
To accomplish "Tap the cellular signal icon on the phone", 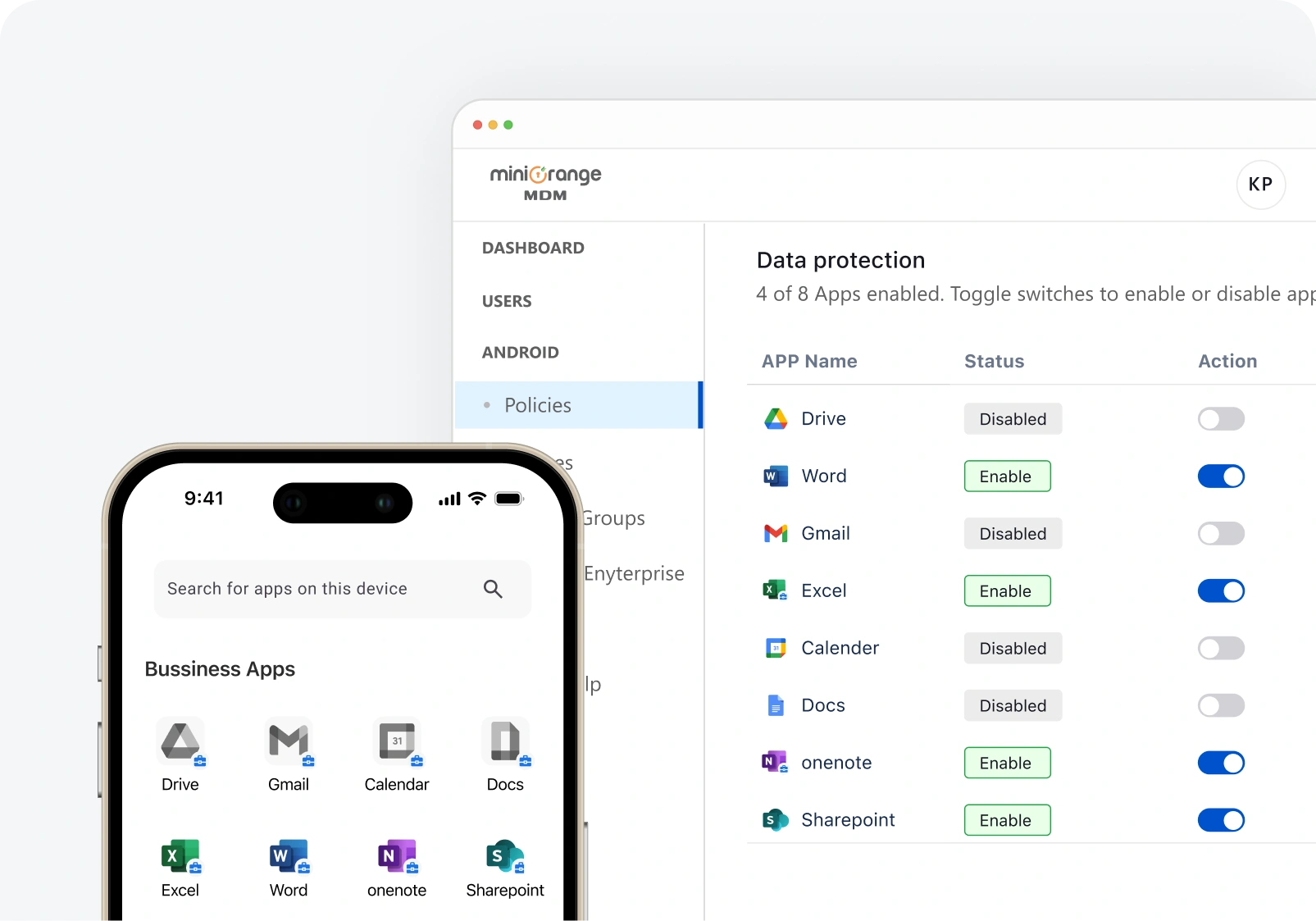I will (x=449, y=499).
